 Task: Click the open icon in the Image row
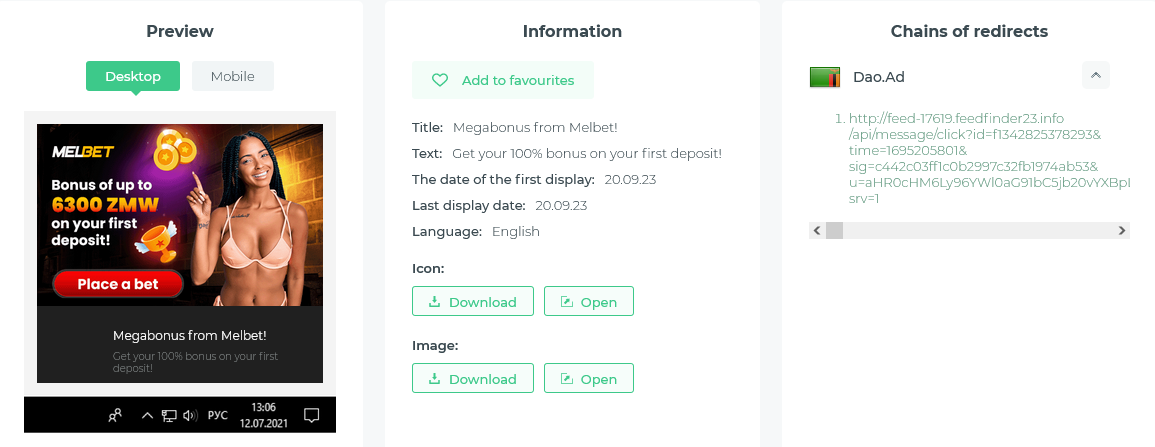click(x=567, y=379)
